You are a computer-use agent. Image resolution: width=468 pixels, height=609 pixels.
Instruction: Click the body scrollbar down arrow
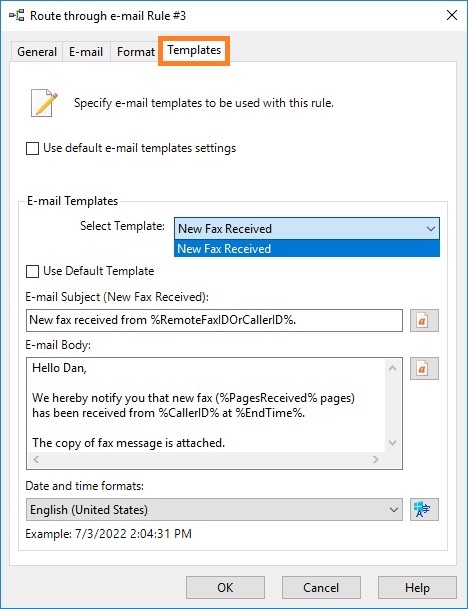[392, 443]
